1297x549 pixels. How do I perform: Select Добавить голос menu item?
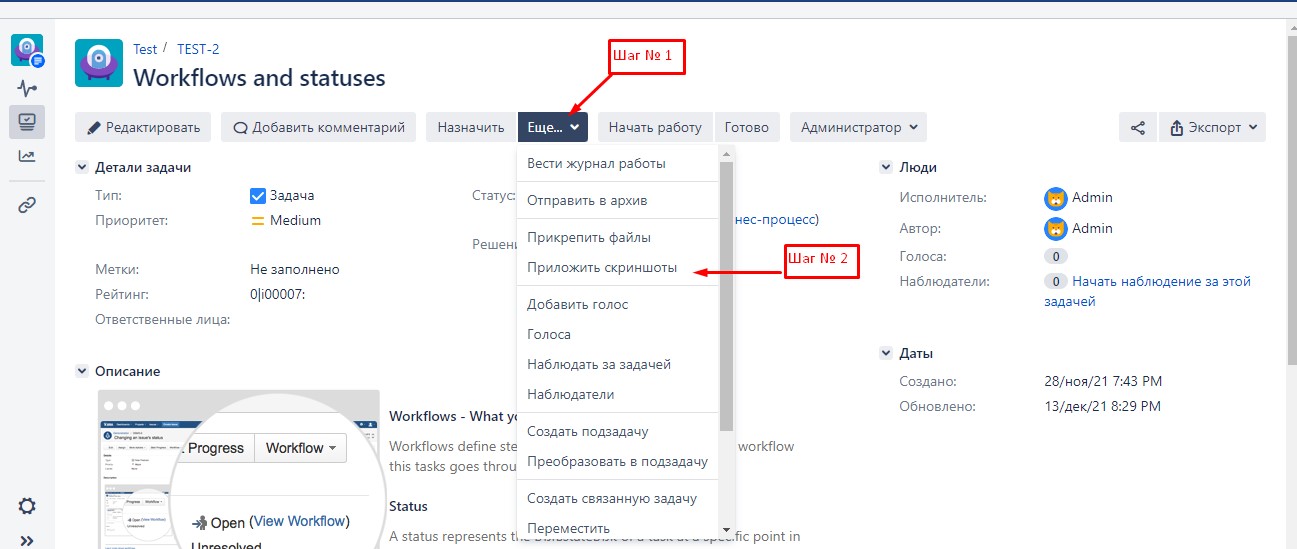[x=618, y=305]
